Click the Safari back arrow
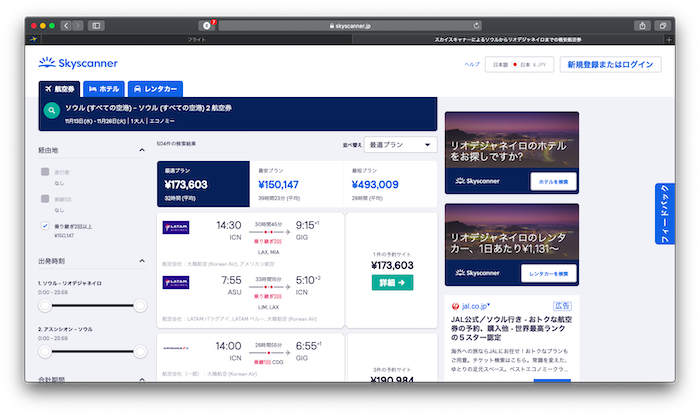This screenshot has height=415, width=700. [66, 26]
